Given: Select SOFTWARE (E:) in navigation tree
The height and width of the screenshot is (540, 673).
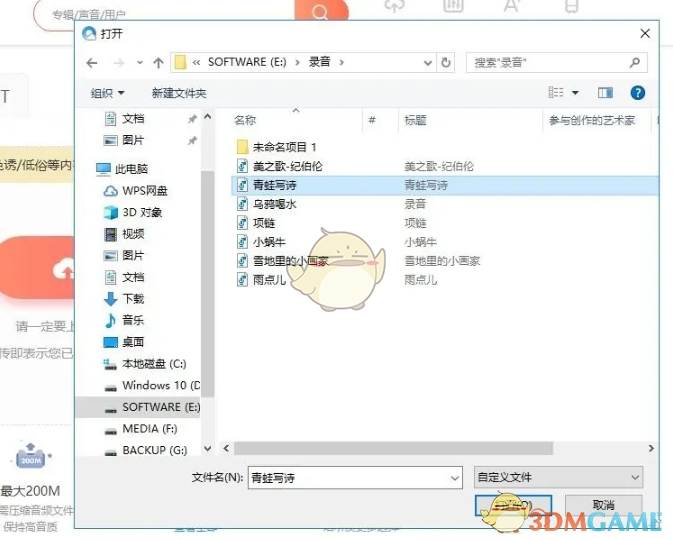Looking at the screenshot, I should [160, 407].
